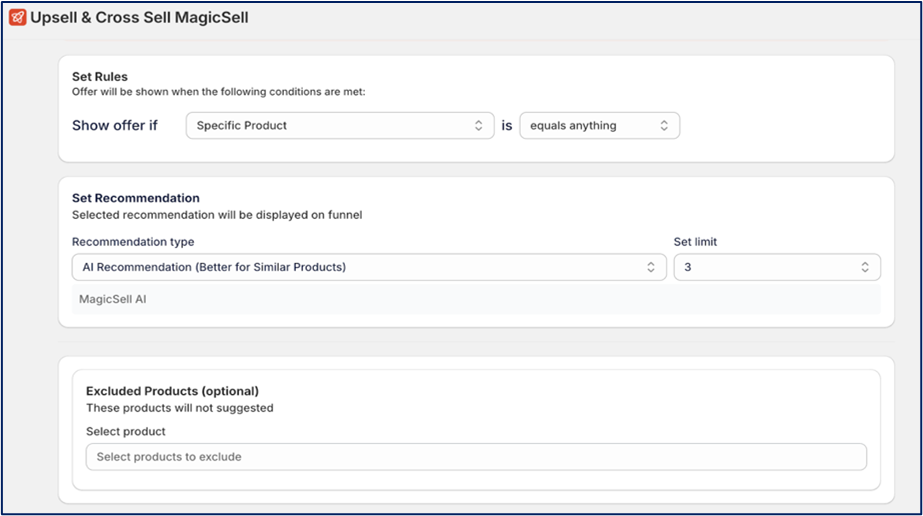Click the Set Recommendation heading
Image resolution: width=923 pixels, height=516 pixels.
tap(135, 198)
